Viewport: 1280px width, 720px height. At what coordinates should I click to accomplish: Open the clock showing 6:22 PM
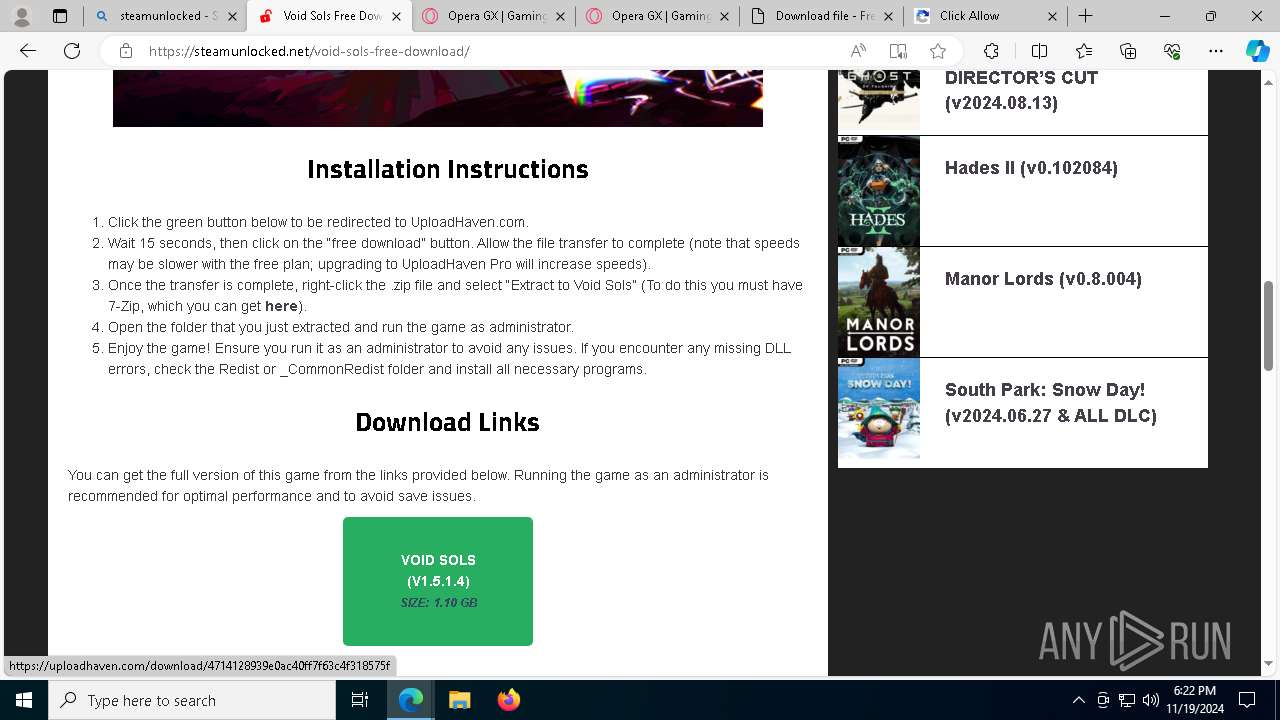point(1194,700)
